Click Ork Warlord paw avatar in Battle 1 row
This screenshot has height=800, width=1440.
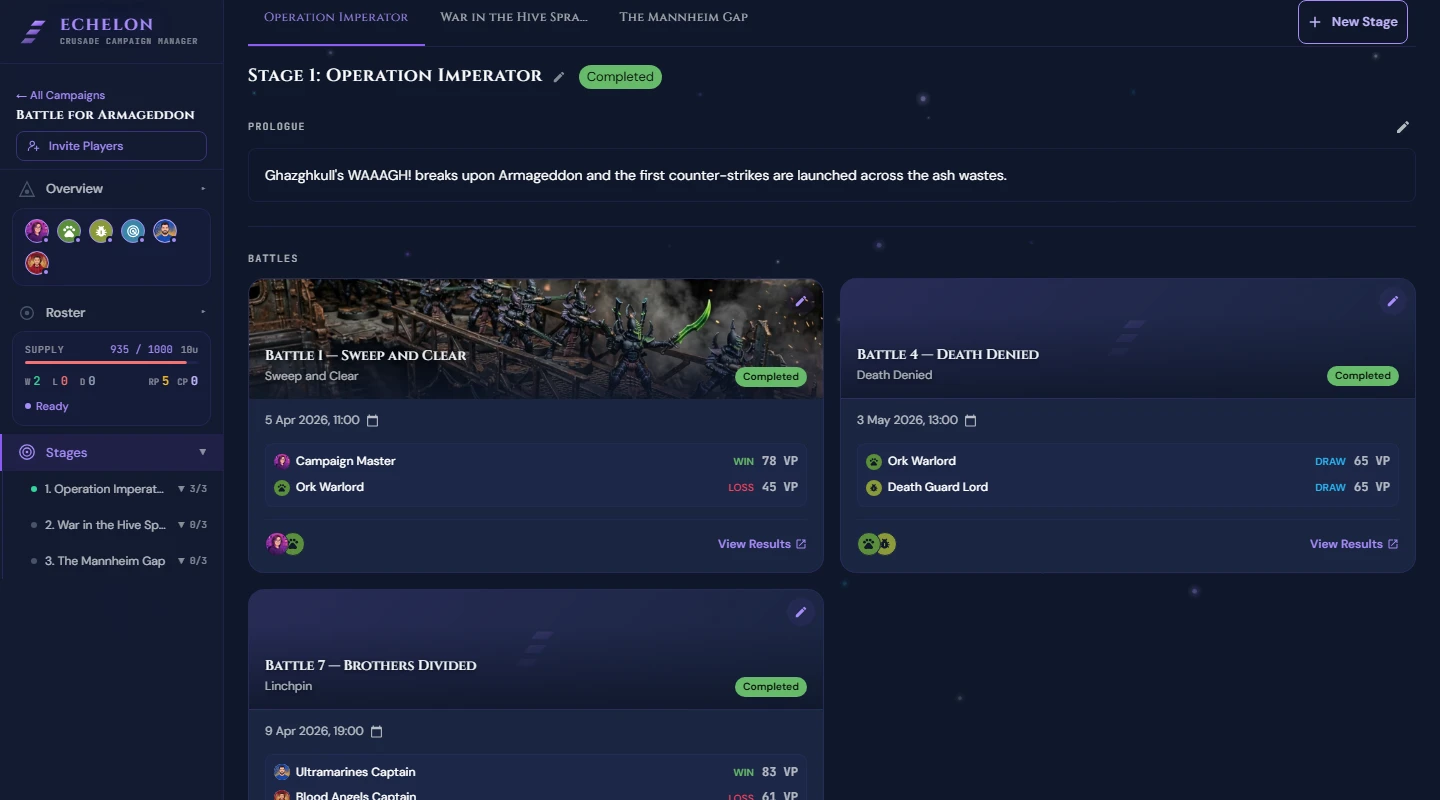pos(282,487)
